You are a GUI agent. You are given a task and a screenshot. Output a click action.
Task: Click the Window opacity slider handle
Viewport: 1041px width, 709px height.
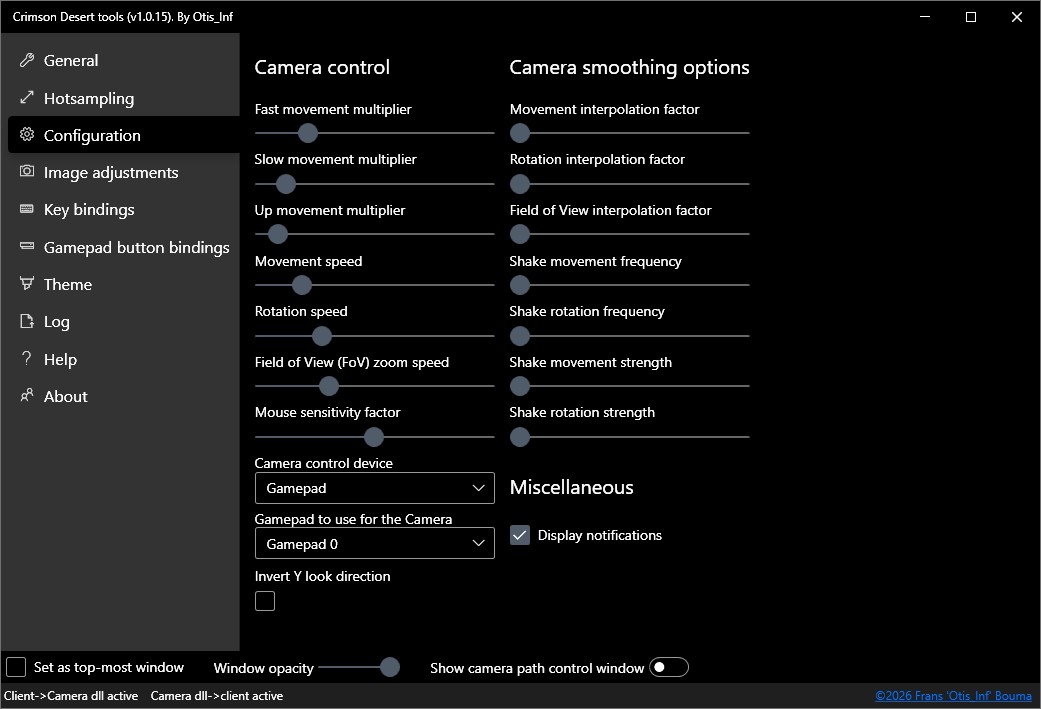click(390, 667)
